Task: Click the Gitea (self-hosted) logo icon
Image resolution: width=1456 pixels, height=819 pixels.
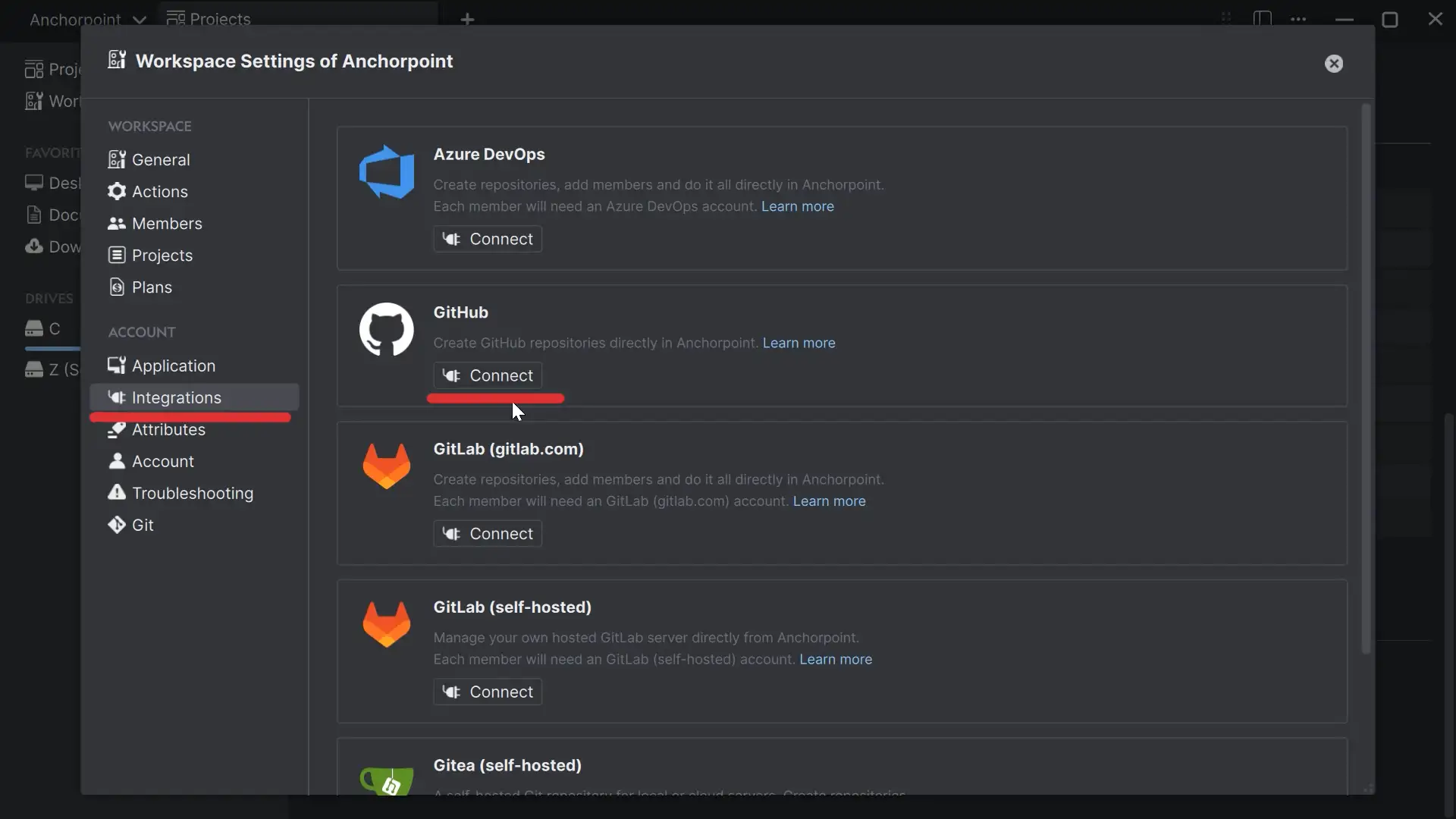Action: point(387,781)
